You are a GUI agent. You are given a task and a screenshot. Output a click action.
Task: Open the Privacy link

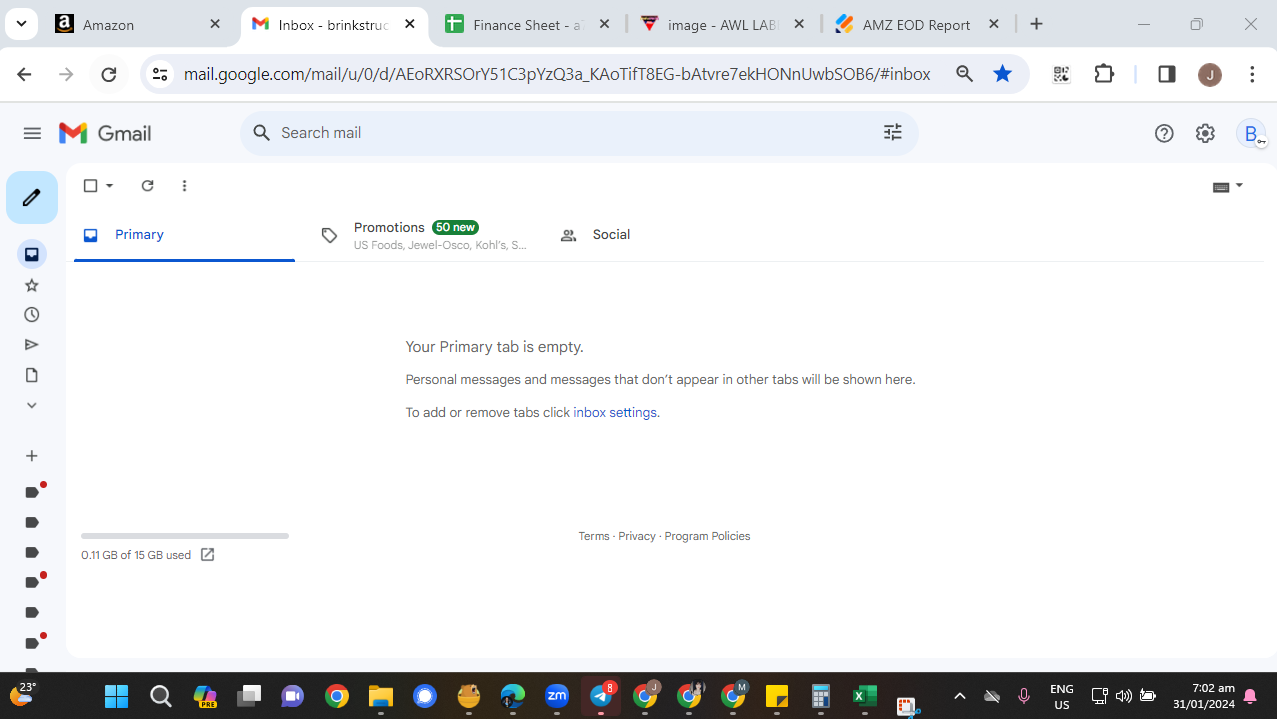tap(637, 536)
